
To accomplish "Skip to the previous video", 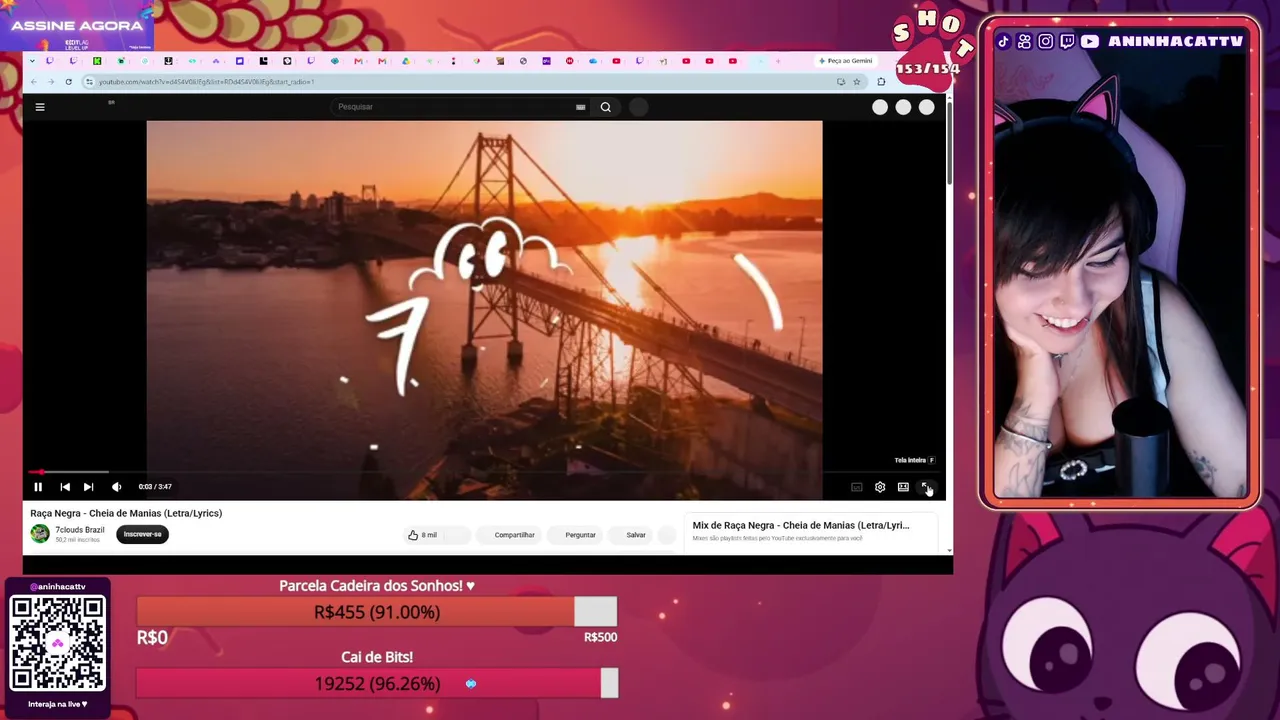I will (65, 487).
